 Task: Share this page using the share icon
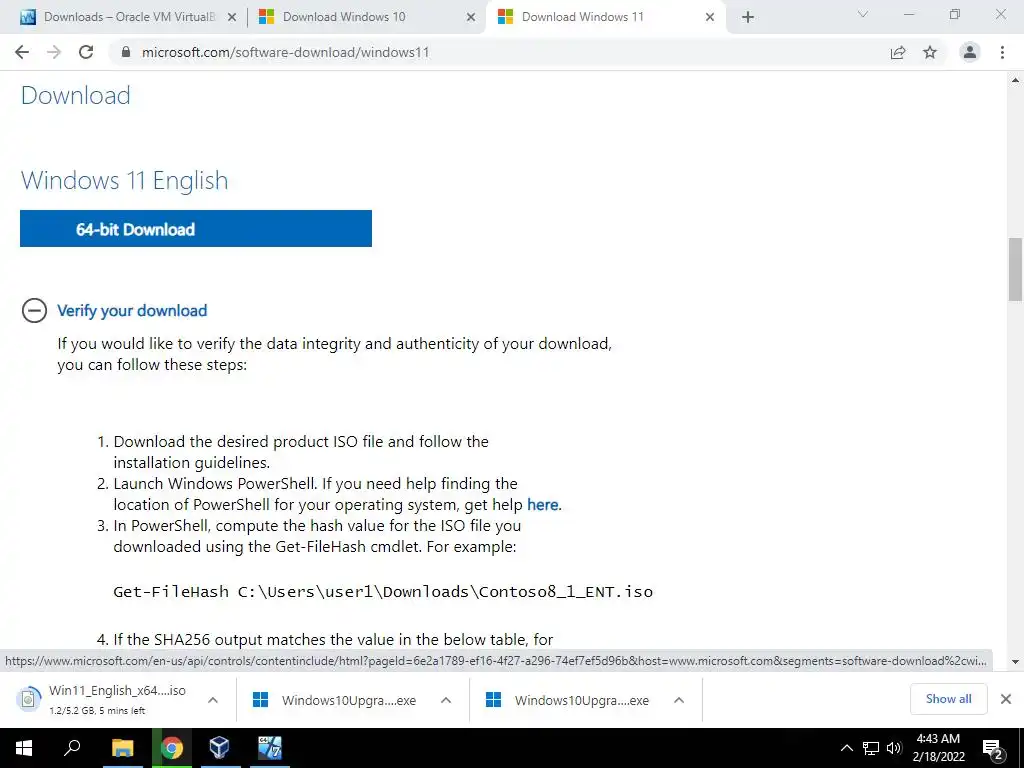tap(898, 52)
